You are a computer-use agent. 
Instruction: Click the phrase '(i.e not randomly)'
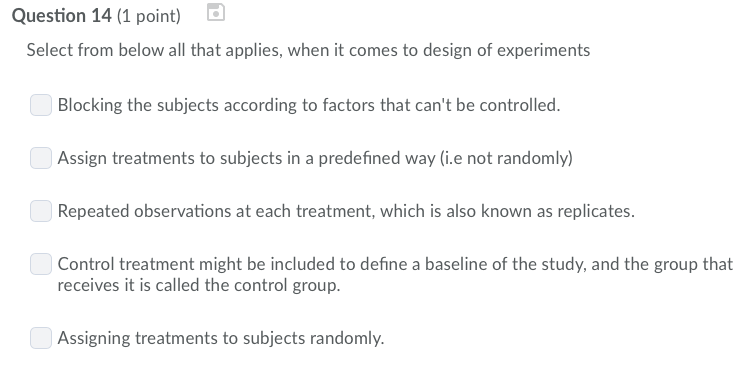[x=506, y=158]
